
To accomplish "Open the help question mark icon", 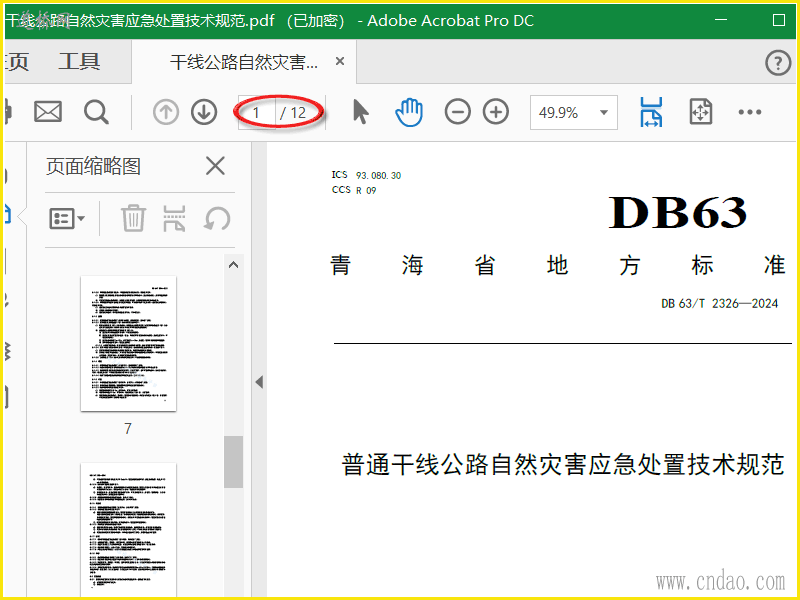I will (778, 63).
